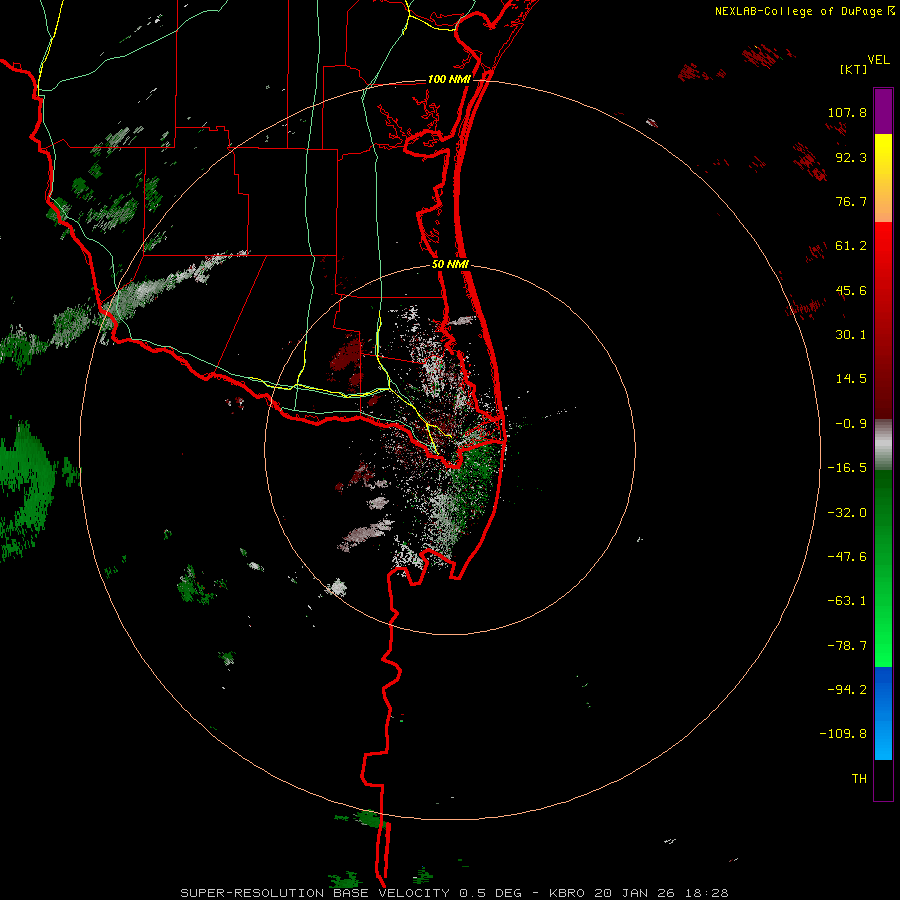900x900 pixels.
Task: Click the black TH segment of the velocity scale
Action: click(x=883, y=779)
